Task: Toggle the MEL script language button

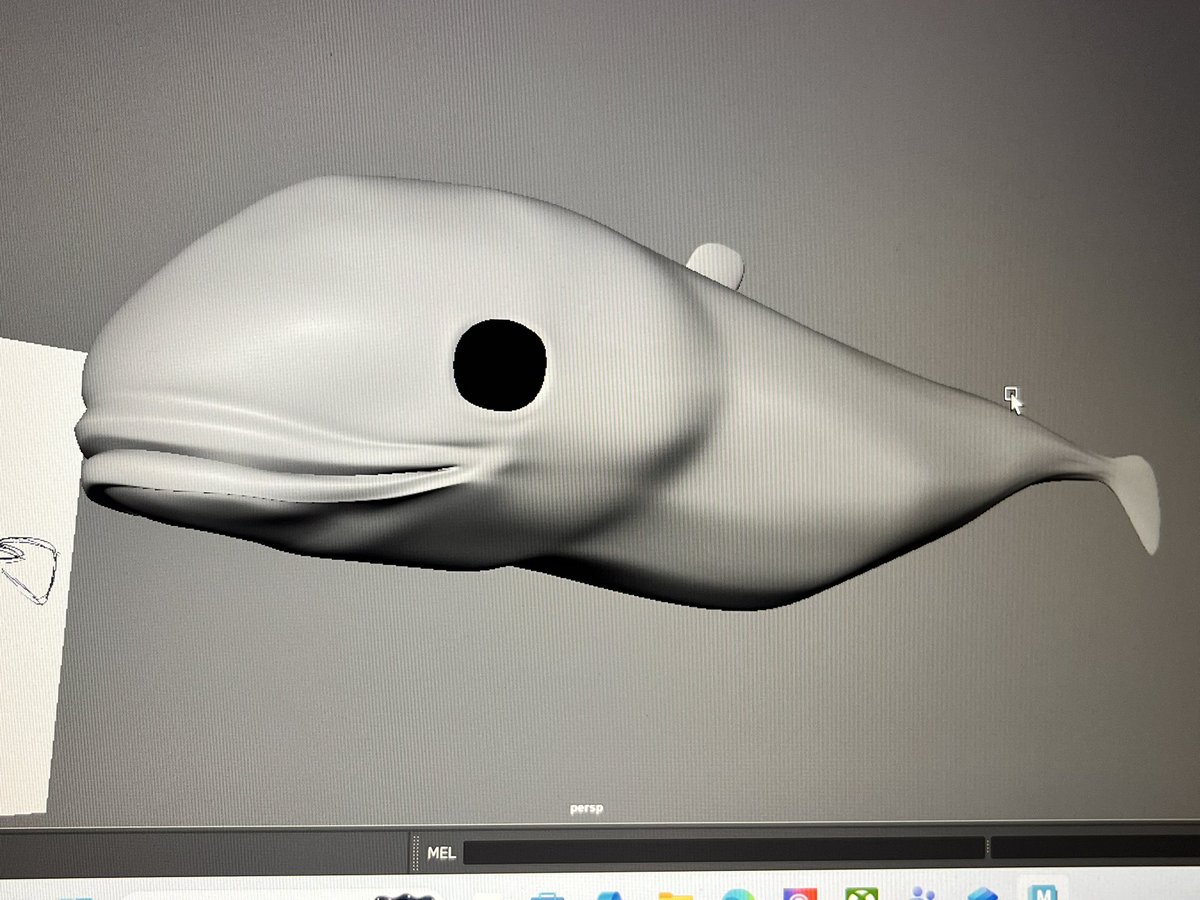Action: [x=441, y=854]
